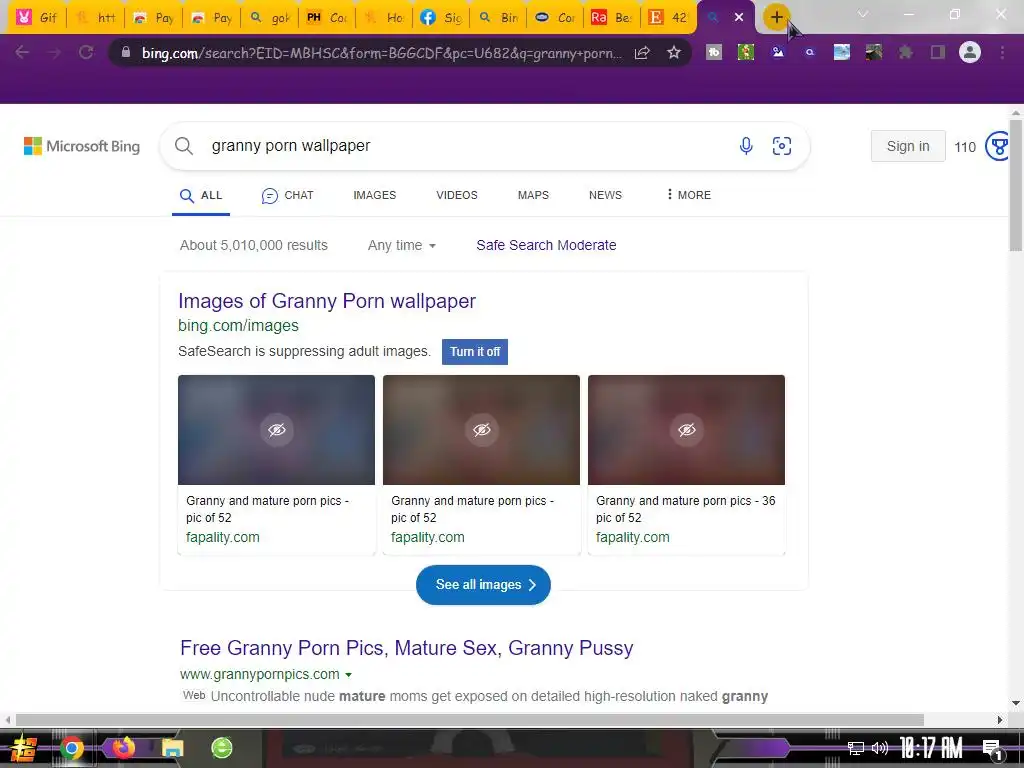The image size is (1024, 768).
Task: Switch to the CHAT tab
Action: coord(287,195)
